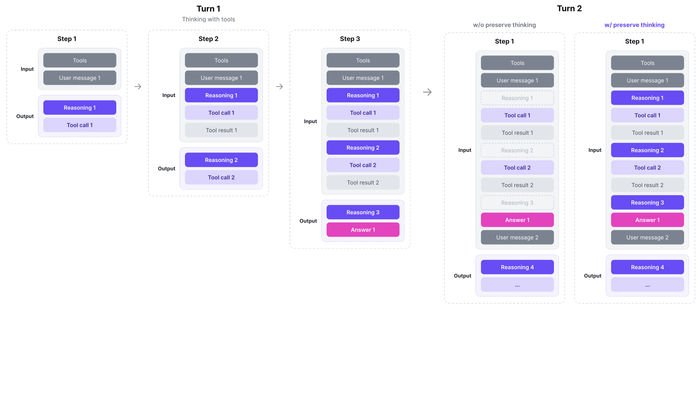Click the Turn 2 heading
This screenshot has height=394, width=700.
click(569, 8)
